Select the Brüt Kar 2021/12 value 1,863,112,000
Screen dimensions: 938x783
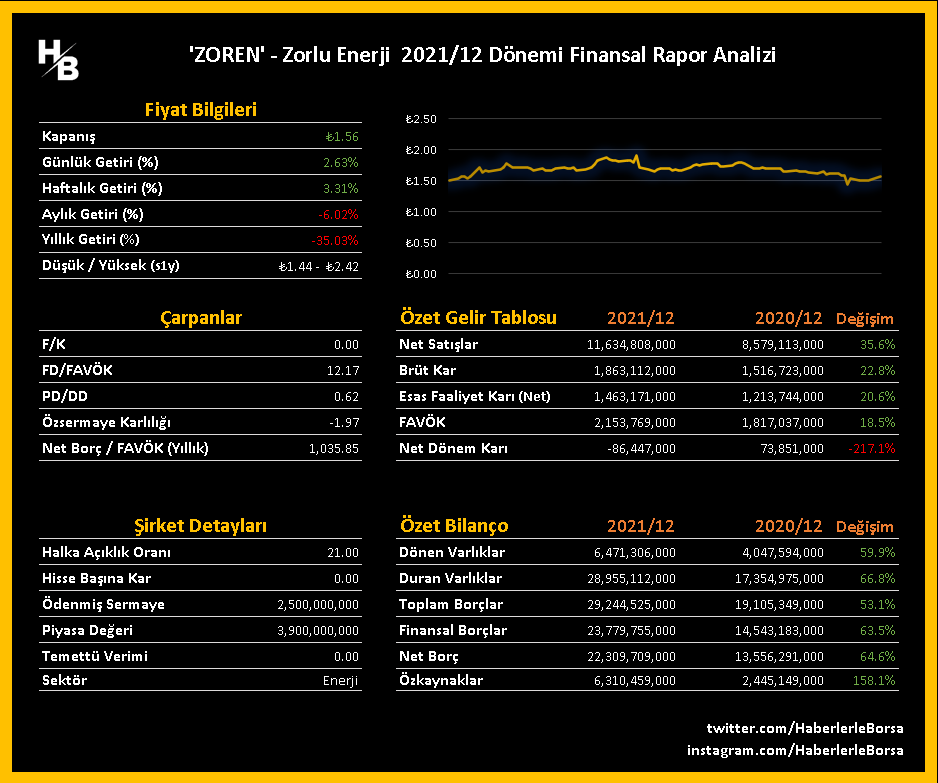[635, 371]
